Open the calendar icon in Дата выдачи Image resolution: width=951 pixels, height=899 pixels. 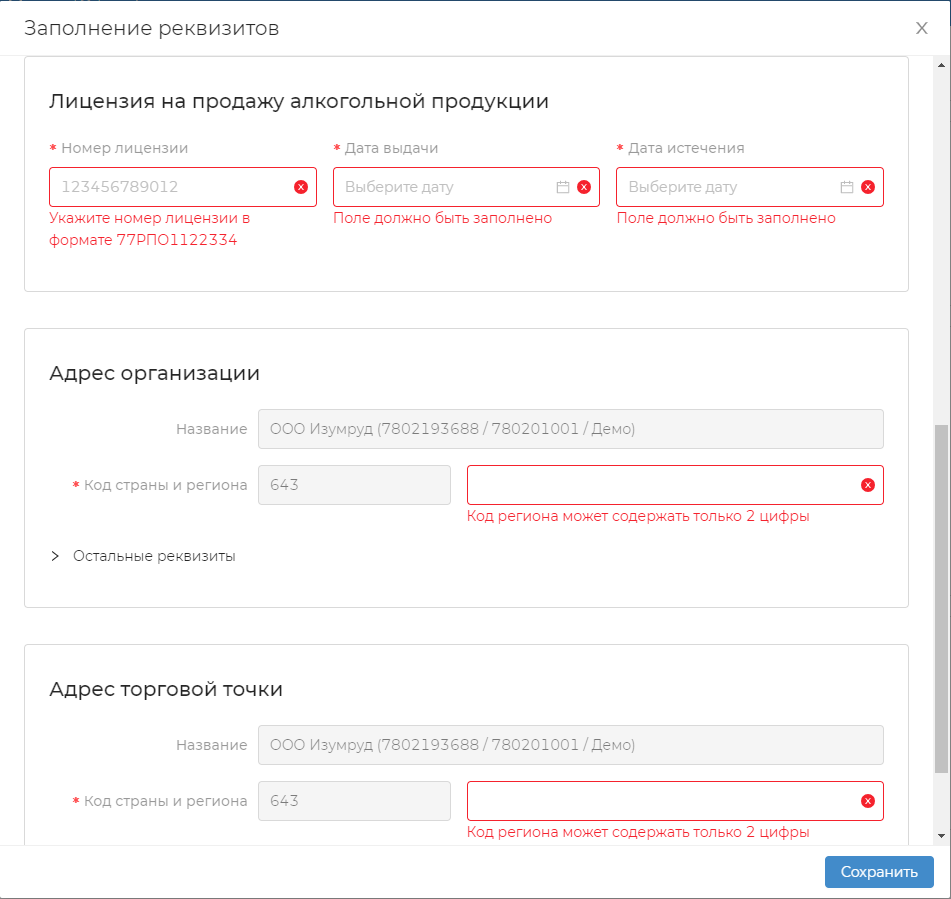point(563,187)
